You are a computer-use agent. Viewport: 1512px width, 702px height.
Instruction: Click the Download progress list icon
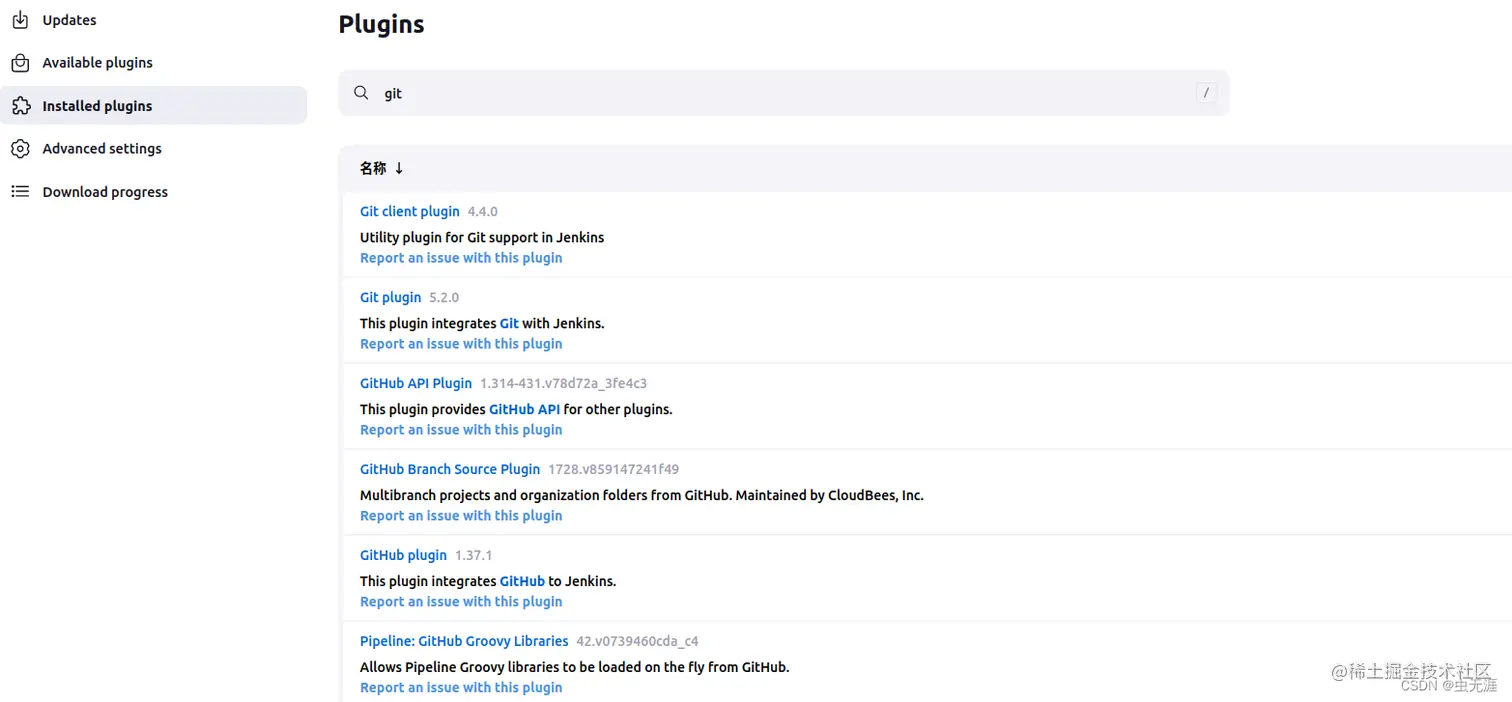pos(20,191)
